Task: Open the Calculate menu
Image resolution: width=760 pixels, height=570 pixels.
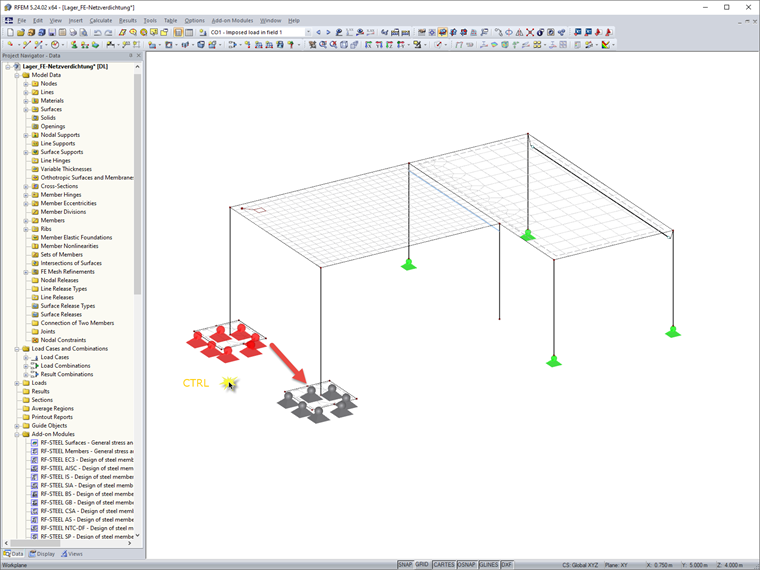Action: tap(101, 20)
